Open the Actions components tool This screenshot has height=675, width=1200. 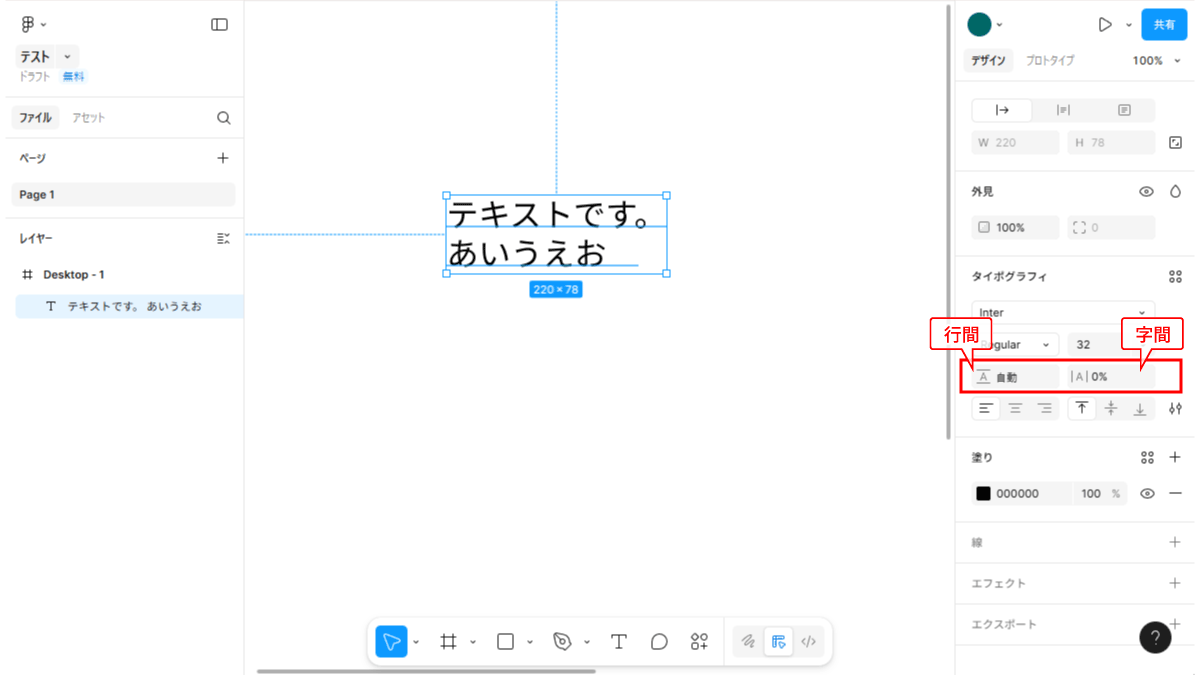click(699, 642)
